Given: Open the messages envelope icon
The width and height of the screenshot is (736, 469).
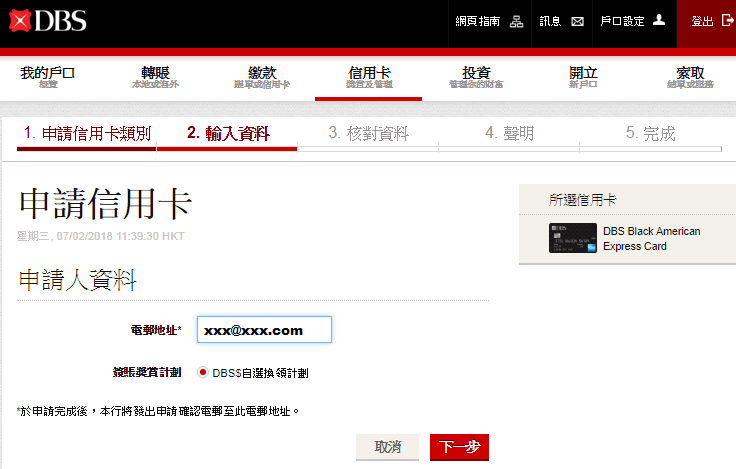Looking at the screenshot, I should 577,21.
